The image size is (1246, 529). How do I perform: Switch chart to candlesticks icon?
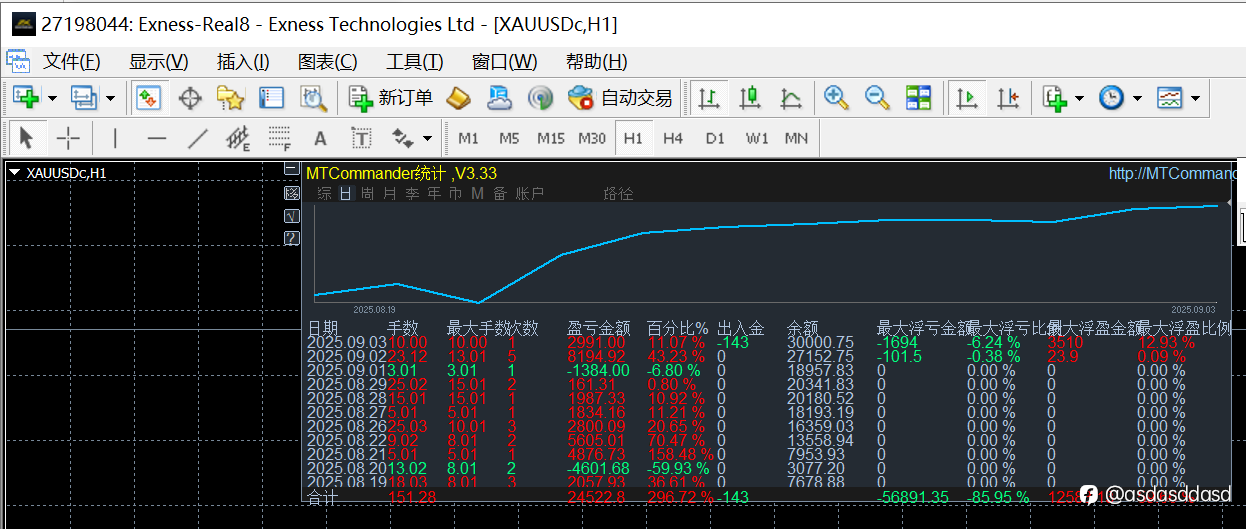(750, 98)
